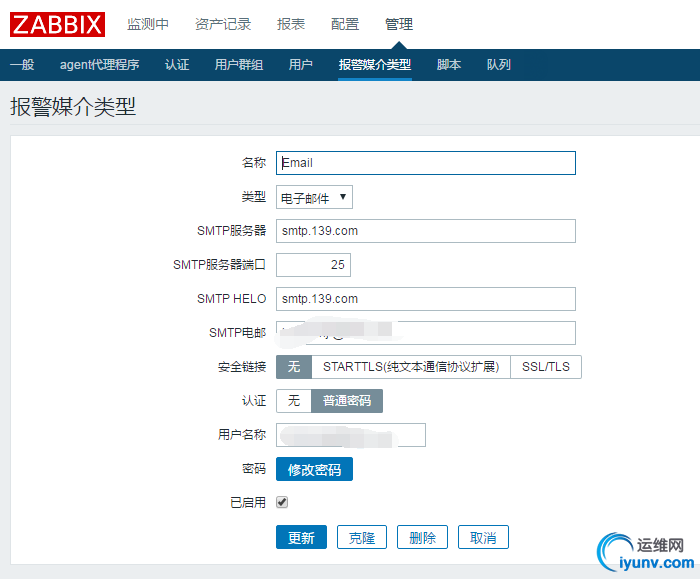Expand the 类型 dropdown showing 电子邮件
700x579 pixels.
[x=314, y=197]
